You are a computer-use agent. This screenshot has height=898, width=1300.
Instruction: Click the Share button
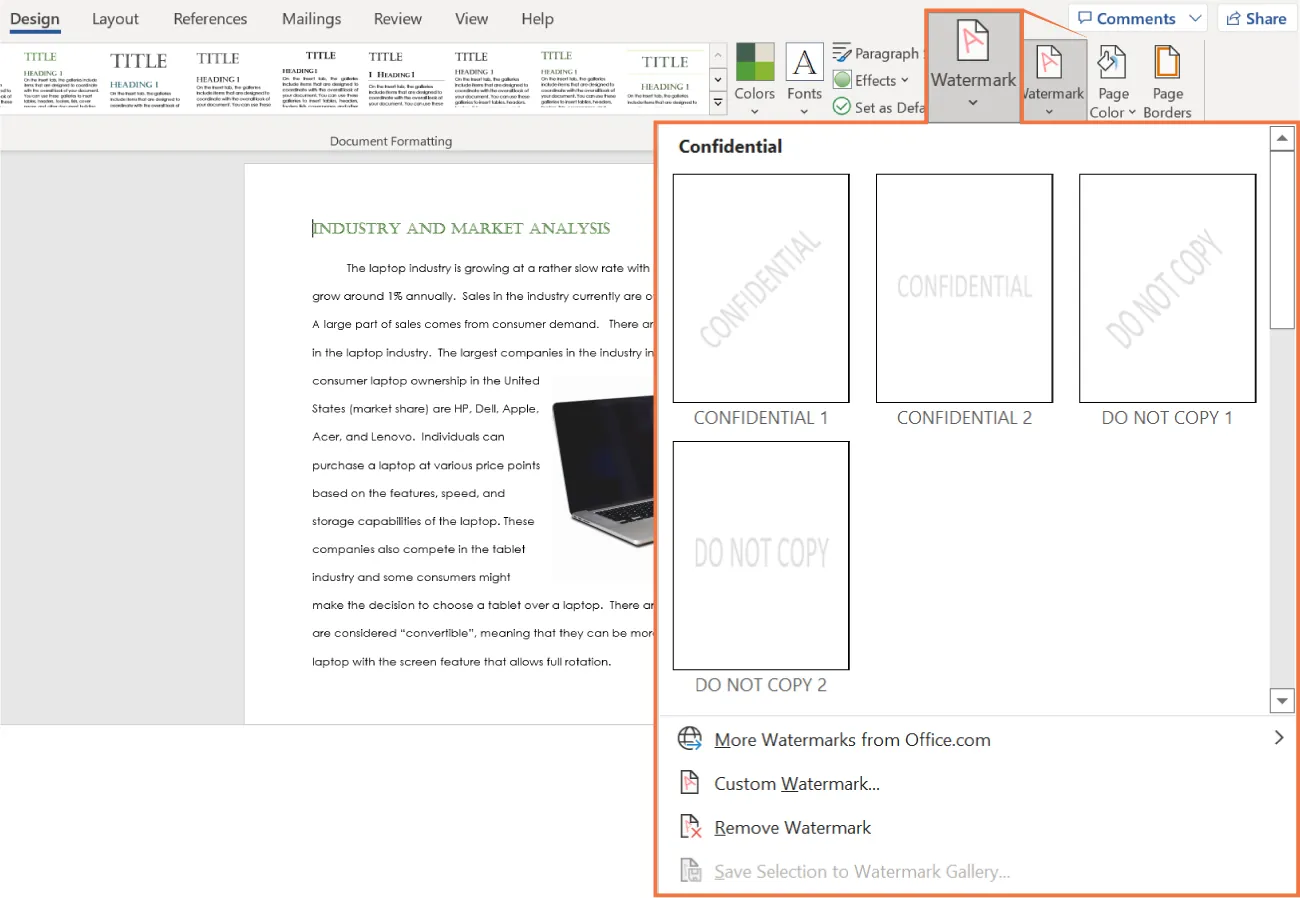[x=1256, y=17]
